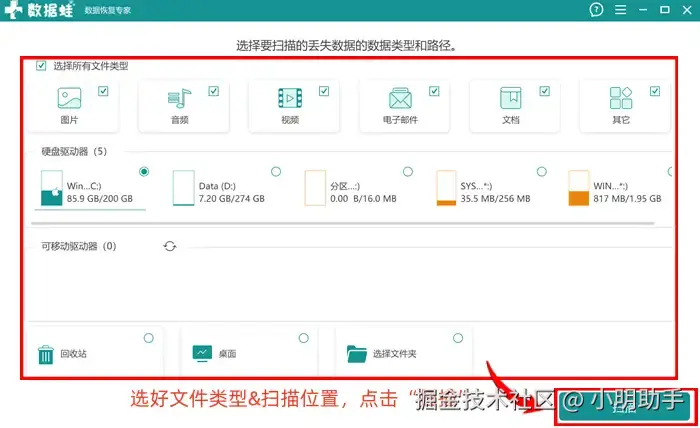Click the 0.00 B/16.0 MB size text
The width and height of the screenshot is (700, 428).
coord(363,199)
